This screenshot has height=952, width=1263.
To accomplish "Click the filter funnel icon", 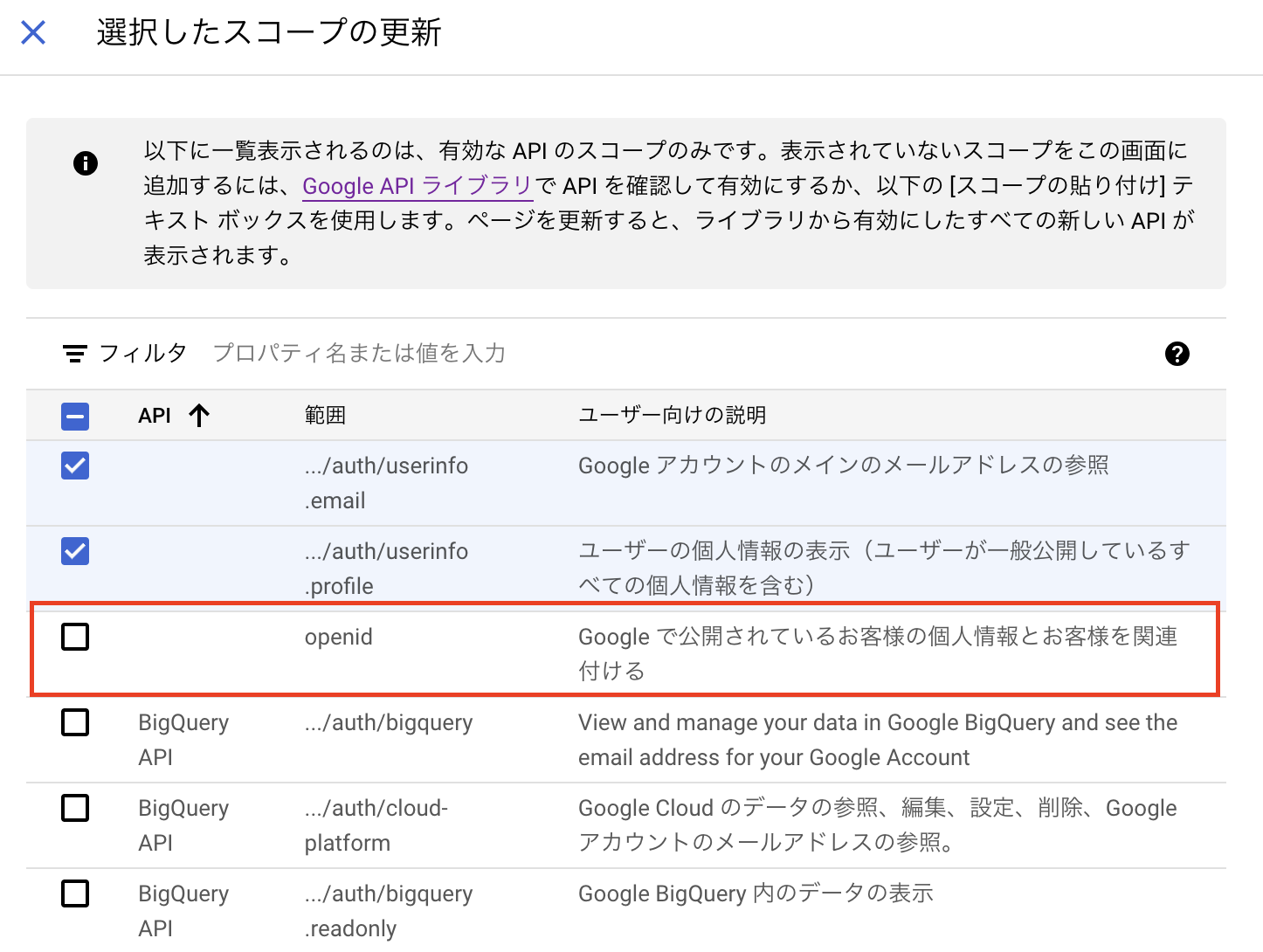I will point(77,353).
